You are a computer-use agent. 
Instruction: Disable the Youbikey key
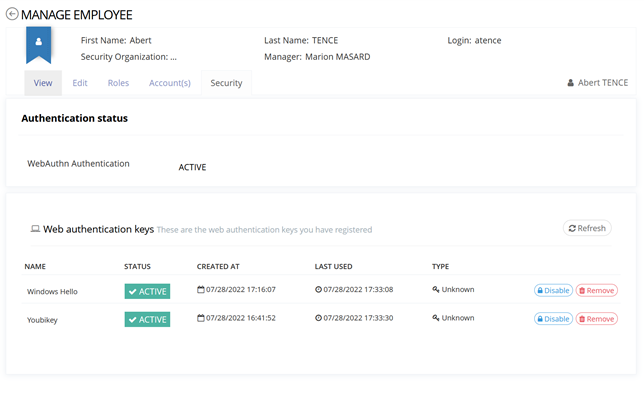click(x=553, y=319)
